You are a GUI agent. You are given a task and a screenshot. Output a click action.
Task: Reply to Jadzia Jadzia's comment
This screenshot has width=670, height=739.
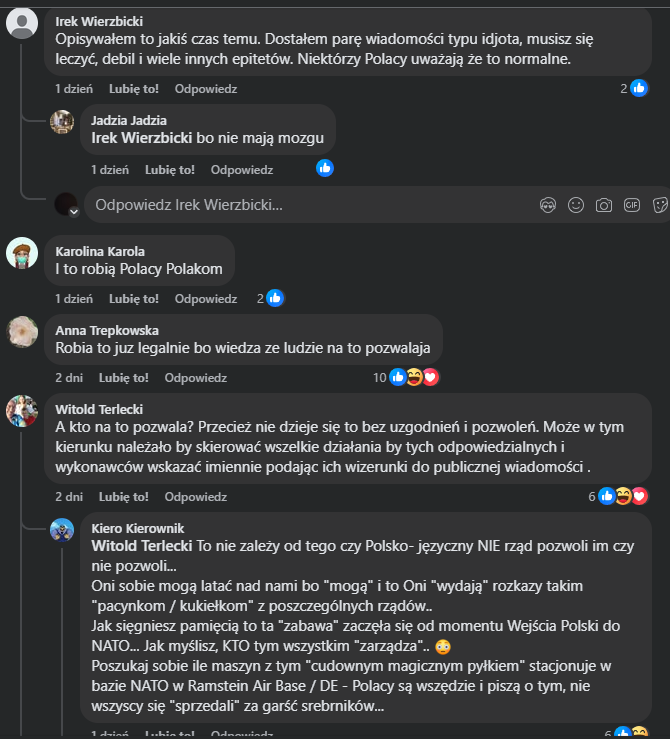(242, 169)
